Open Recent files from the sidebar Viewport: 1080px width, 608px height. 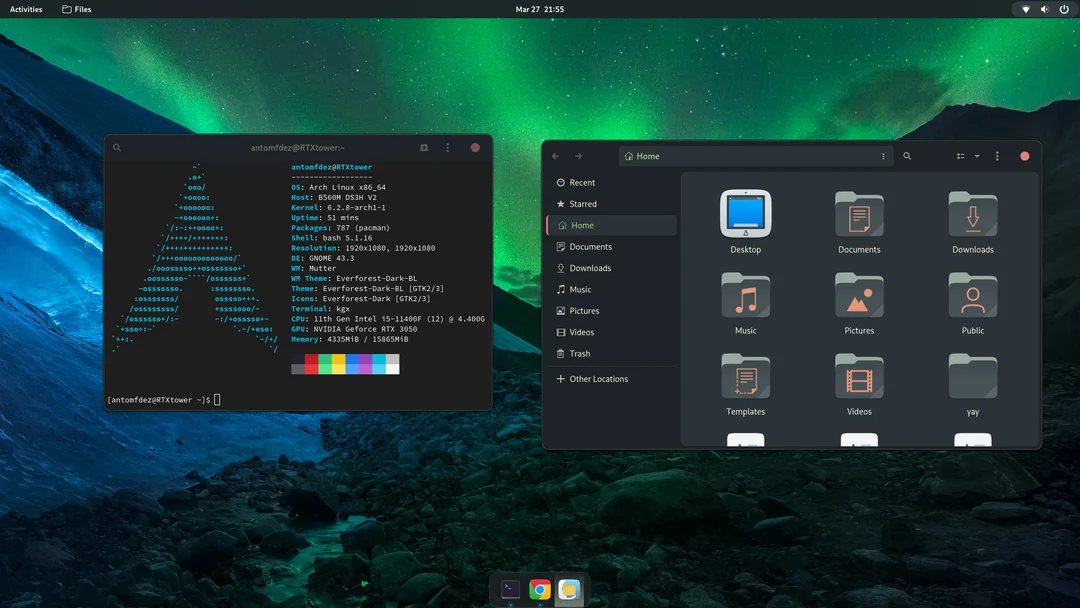(x=580, y=182)
